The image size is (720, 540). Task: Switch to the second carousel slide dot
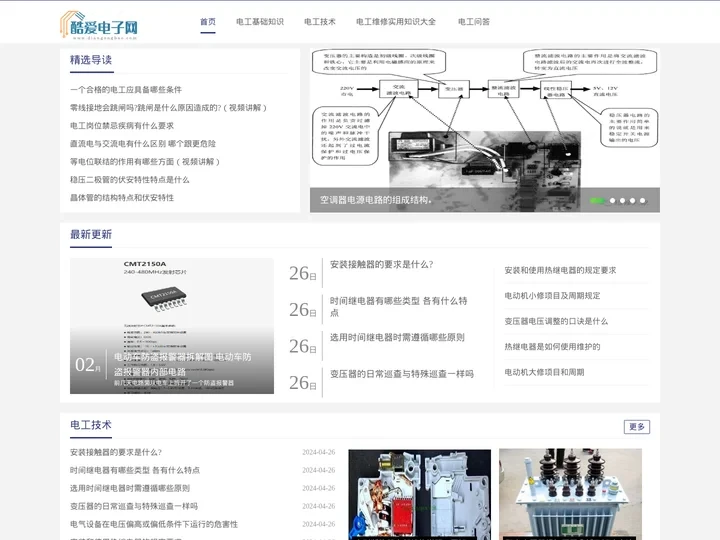(613, 201)
